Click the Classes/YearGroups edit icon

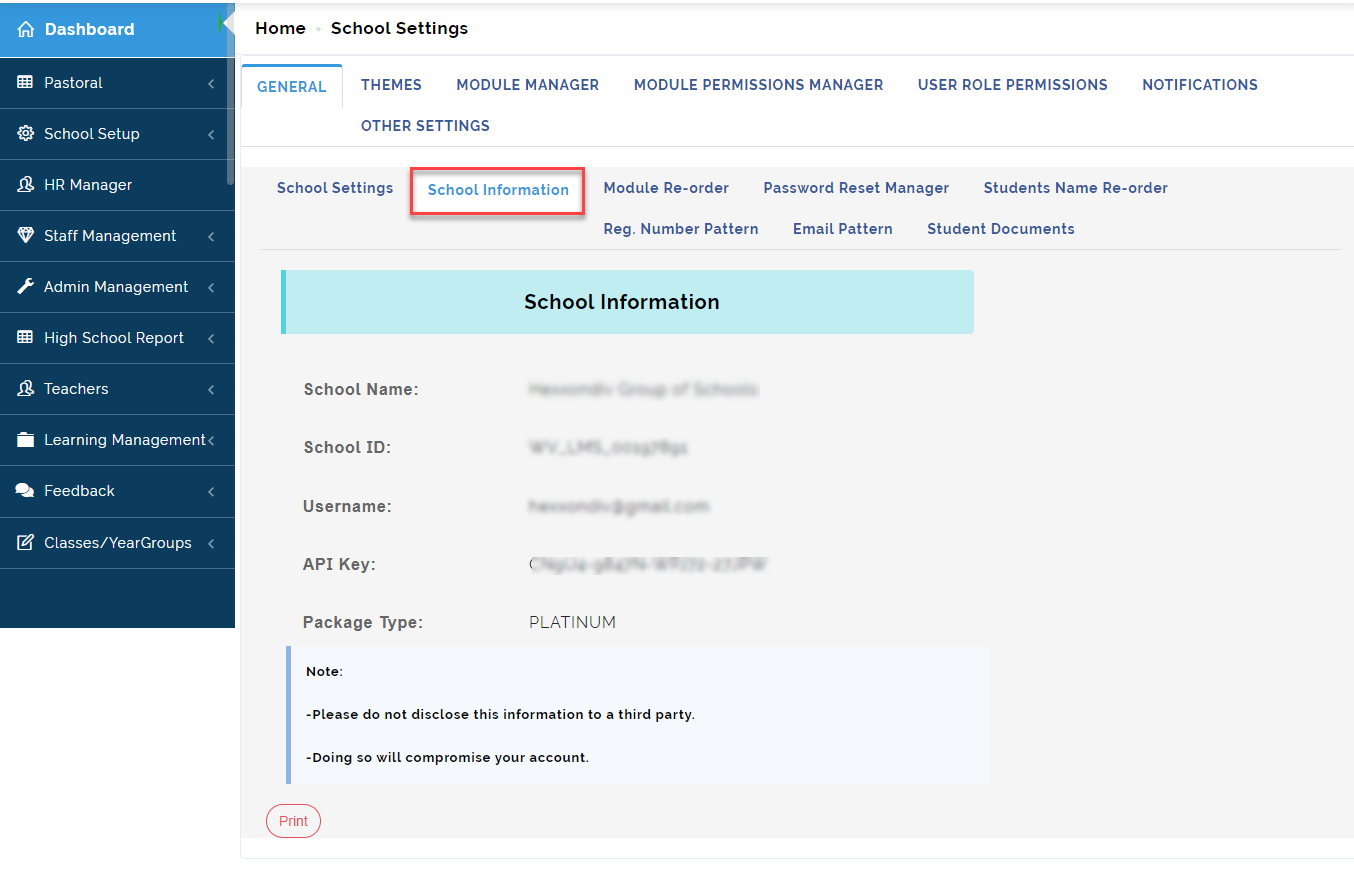tap(26, 543)
